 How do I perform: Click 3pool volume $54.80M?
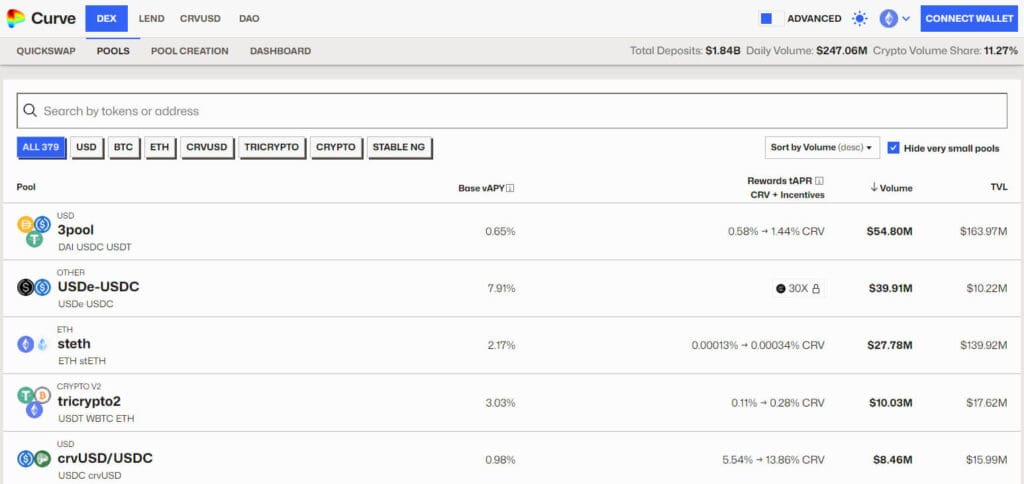point(889,231)
